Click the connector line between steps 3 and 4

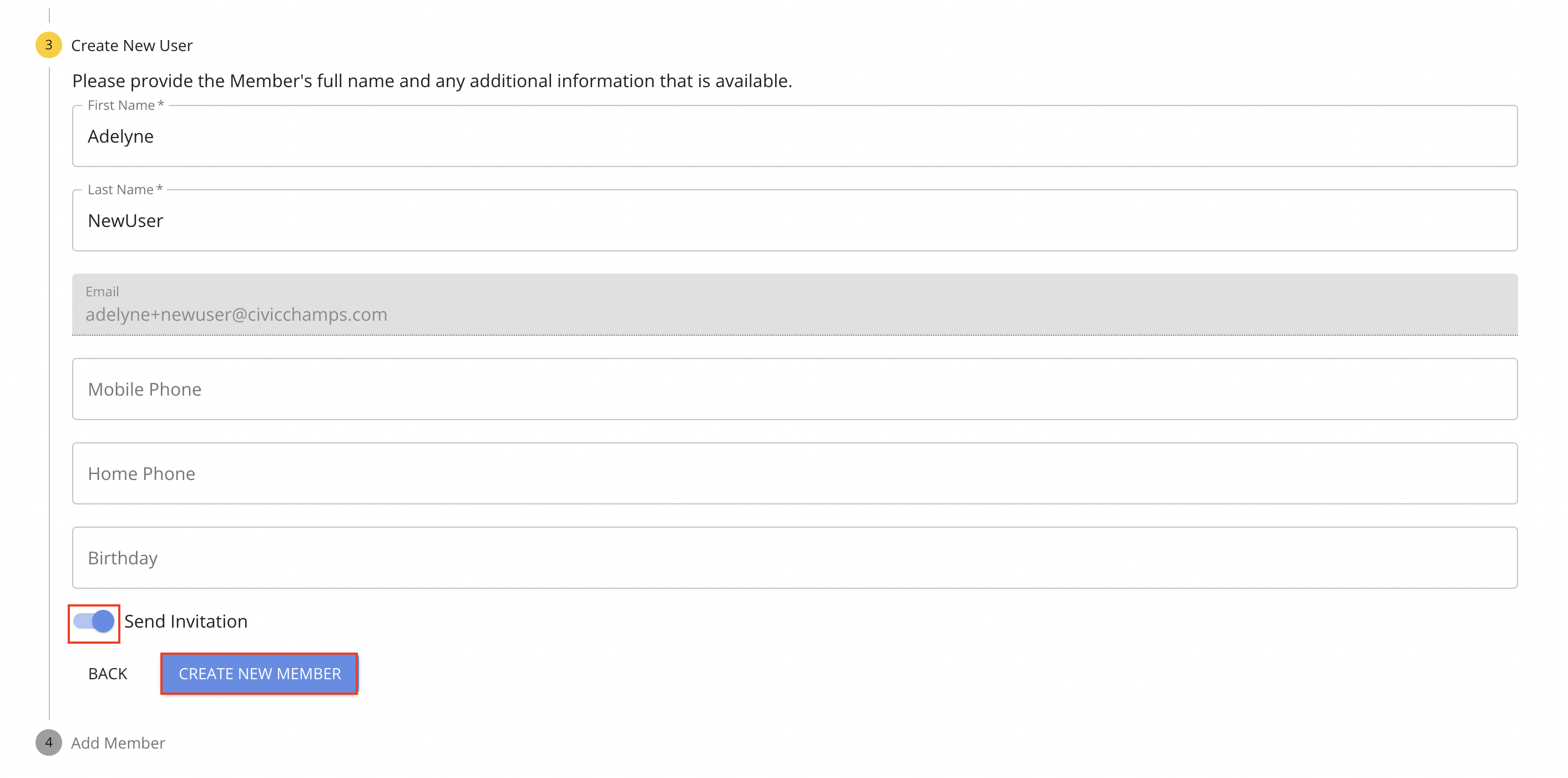49,396
